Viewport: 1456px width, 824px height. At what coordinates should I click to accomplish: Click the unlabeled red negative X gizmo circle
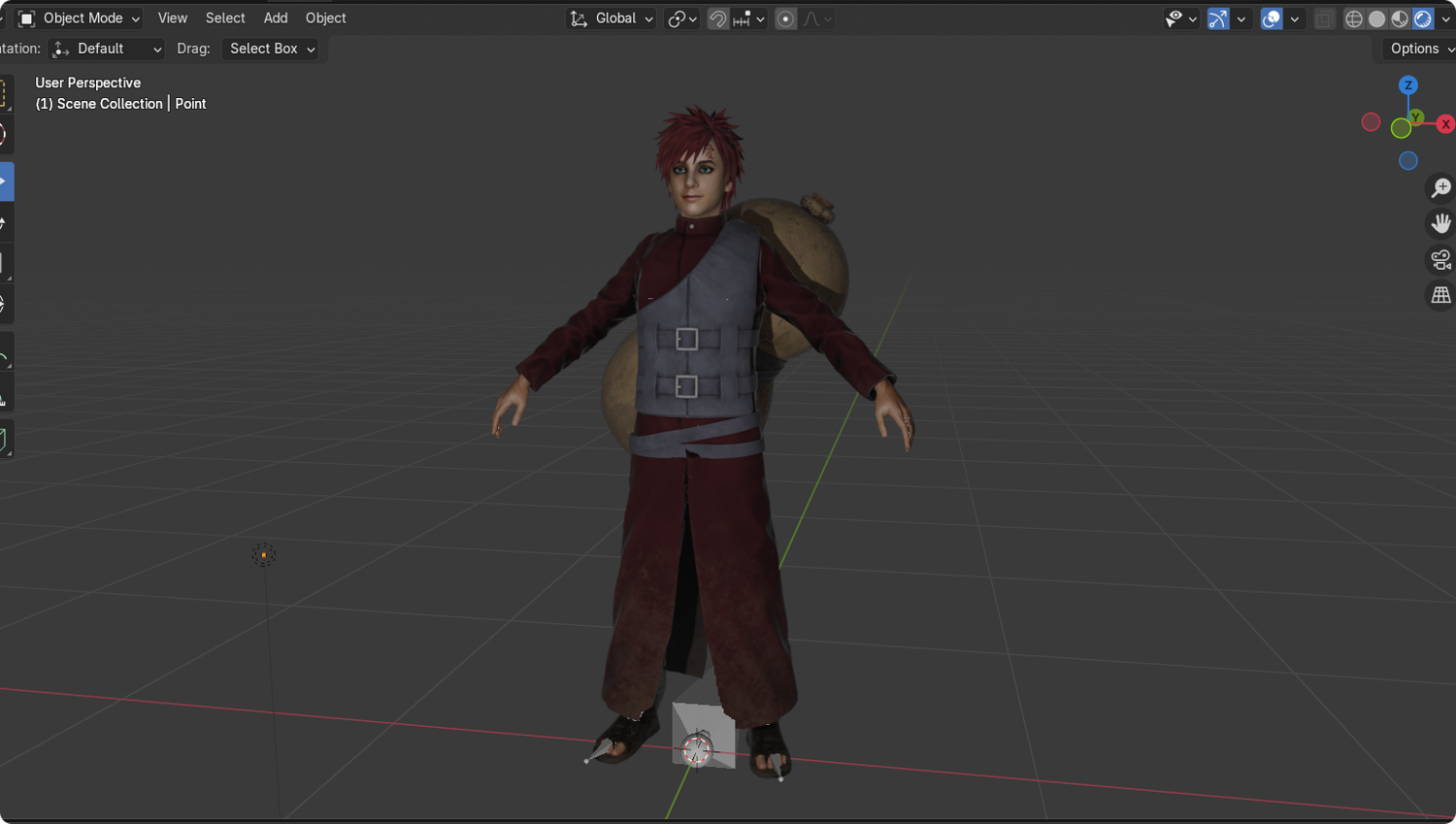[x=1371, y=122]
